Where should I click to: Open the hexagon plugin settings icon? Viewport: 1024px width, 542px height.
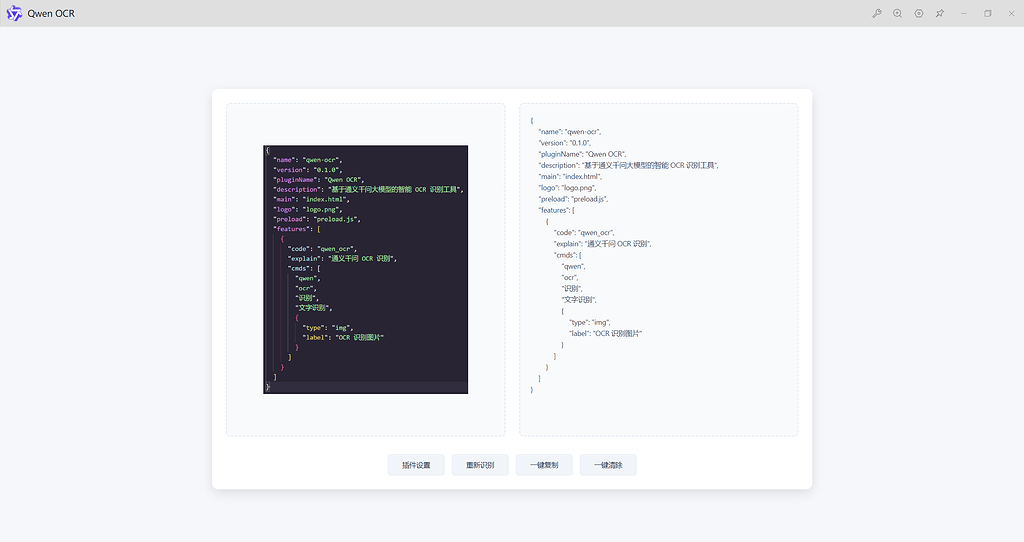[x=918, y=13]
